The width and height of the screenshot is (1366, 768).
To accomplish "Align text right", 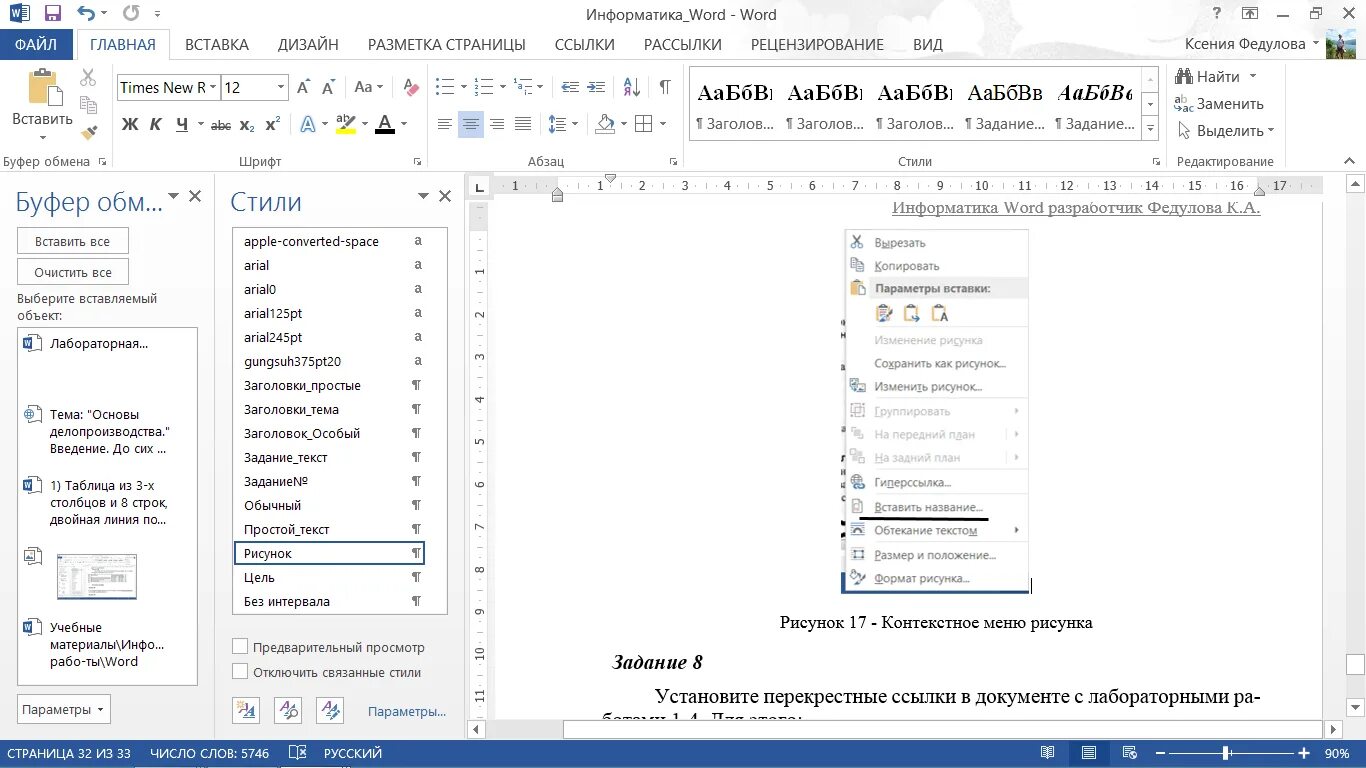I will [497, 124].
